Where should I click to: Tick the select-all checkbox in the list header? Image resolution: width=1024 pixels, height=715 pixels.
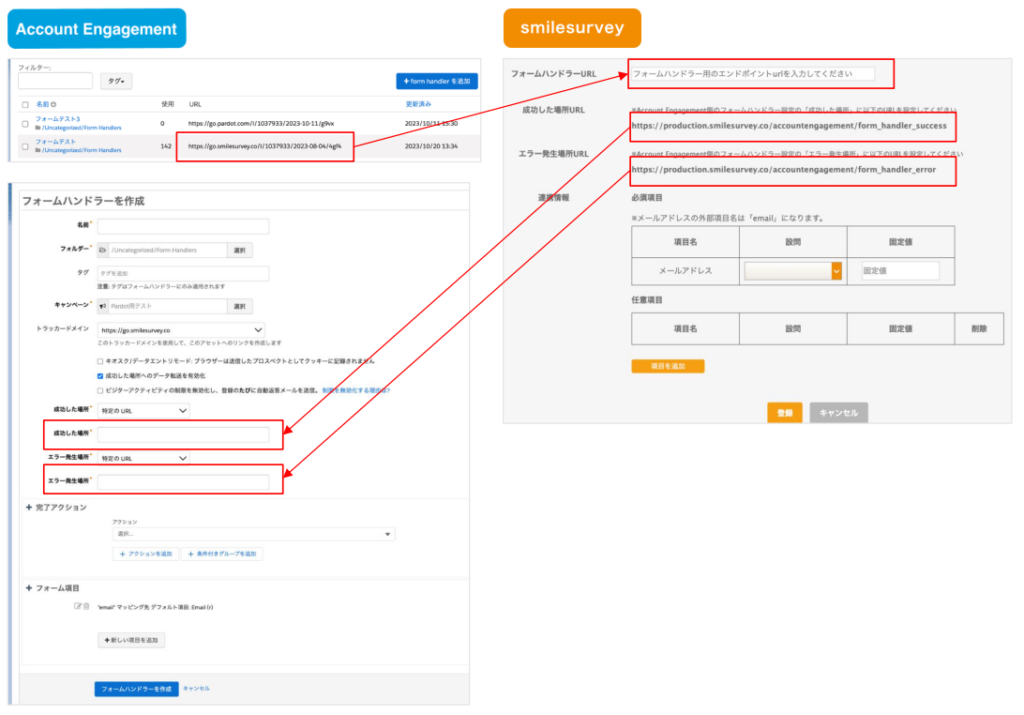(25, 104)
